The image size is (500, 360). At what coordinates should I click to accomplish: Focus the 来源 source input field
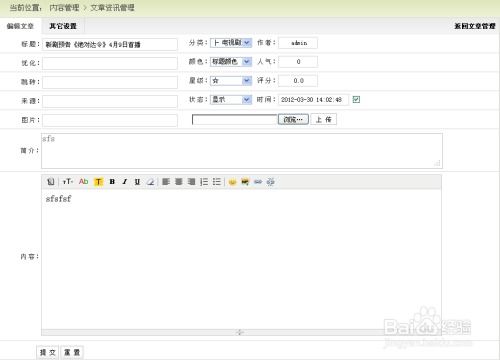click(x=110, y=101)
